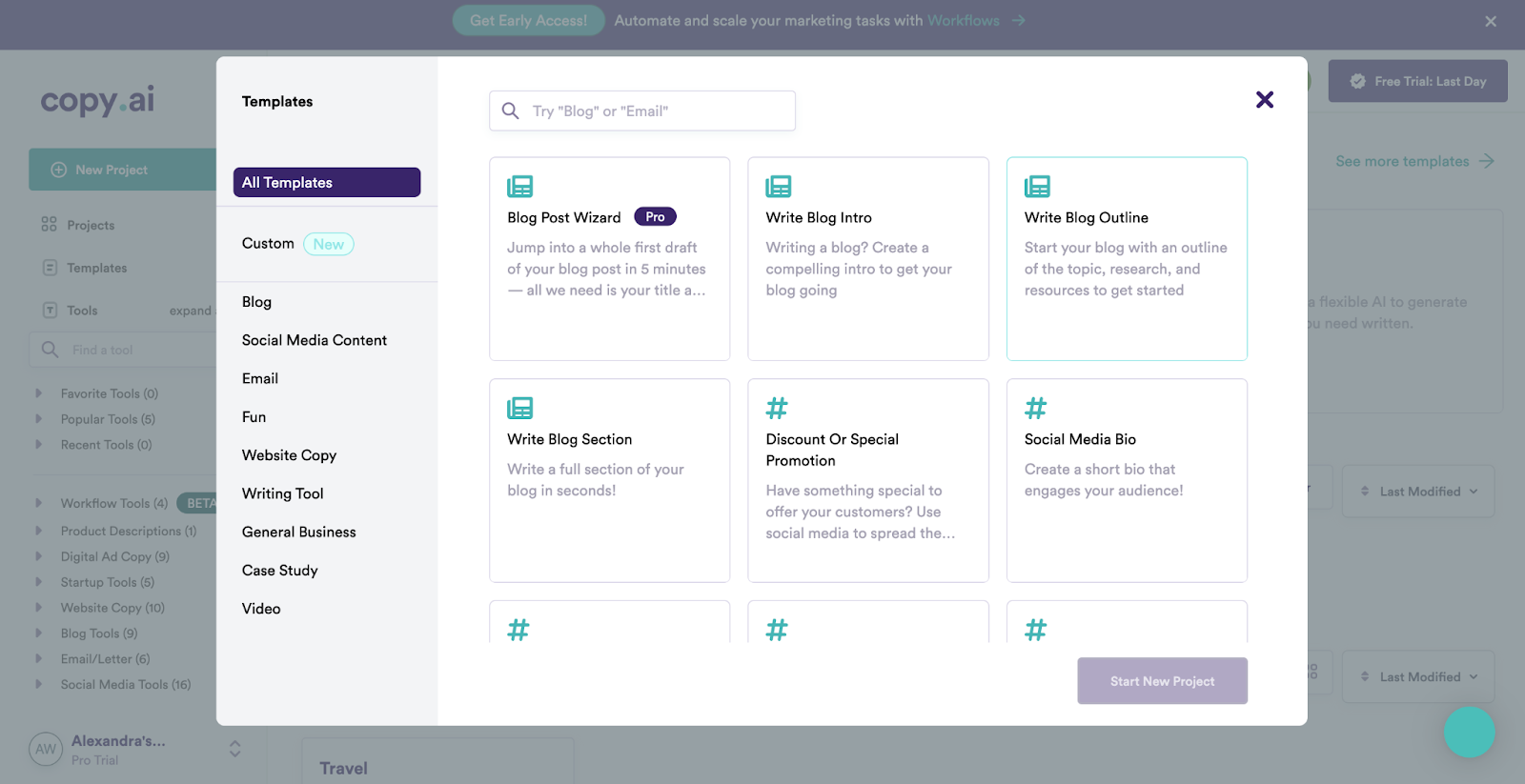Select All Templates category
Image resolution: width=1525 pixels, height=784 pixels.
coord(327,182)
